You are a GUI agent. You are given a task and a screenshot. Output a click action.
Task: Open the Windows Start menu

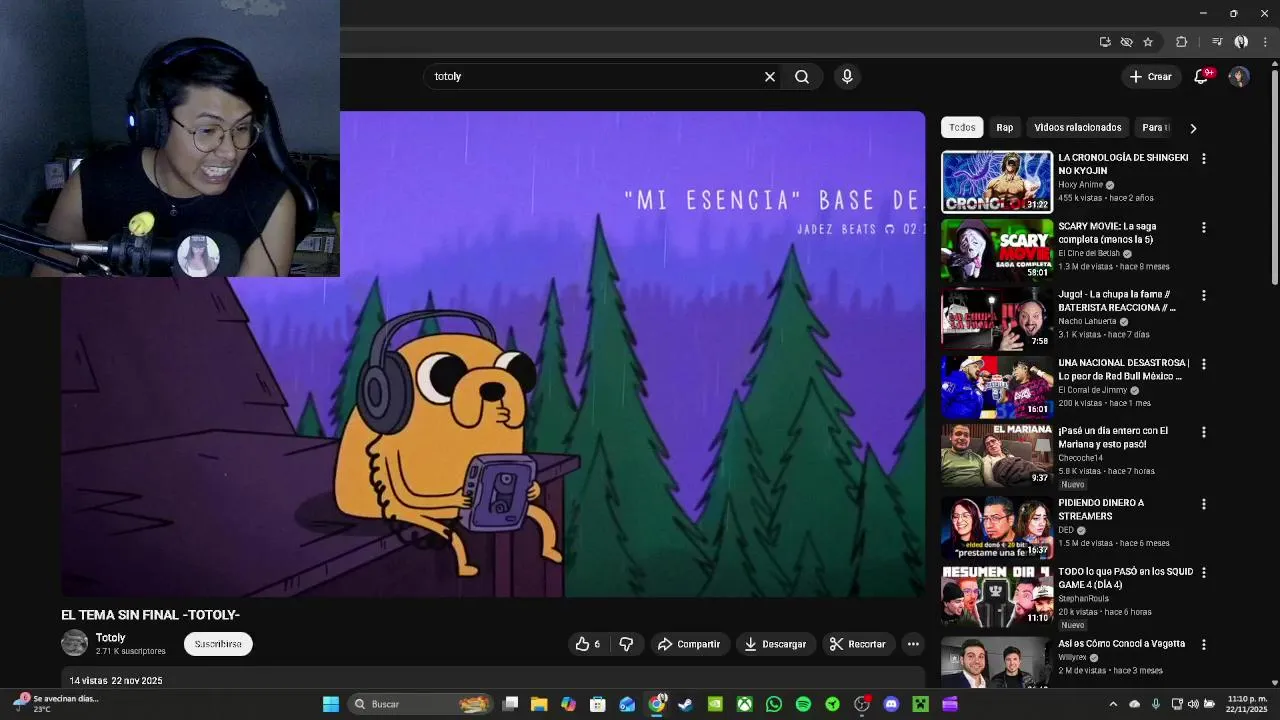(330, 704)
